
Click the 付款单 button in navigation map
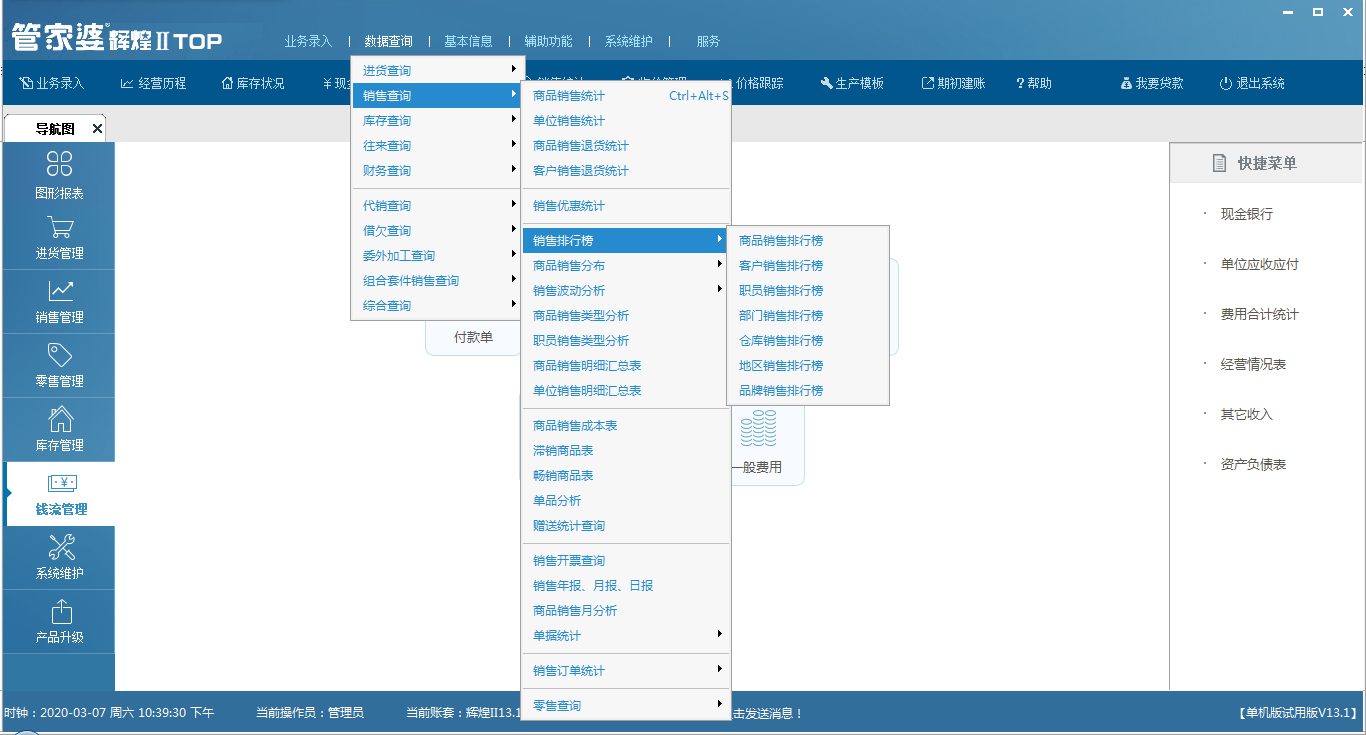473,338
